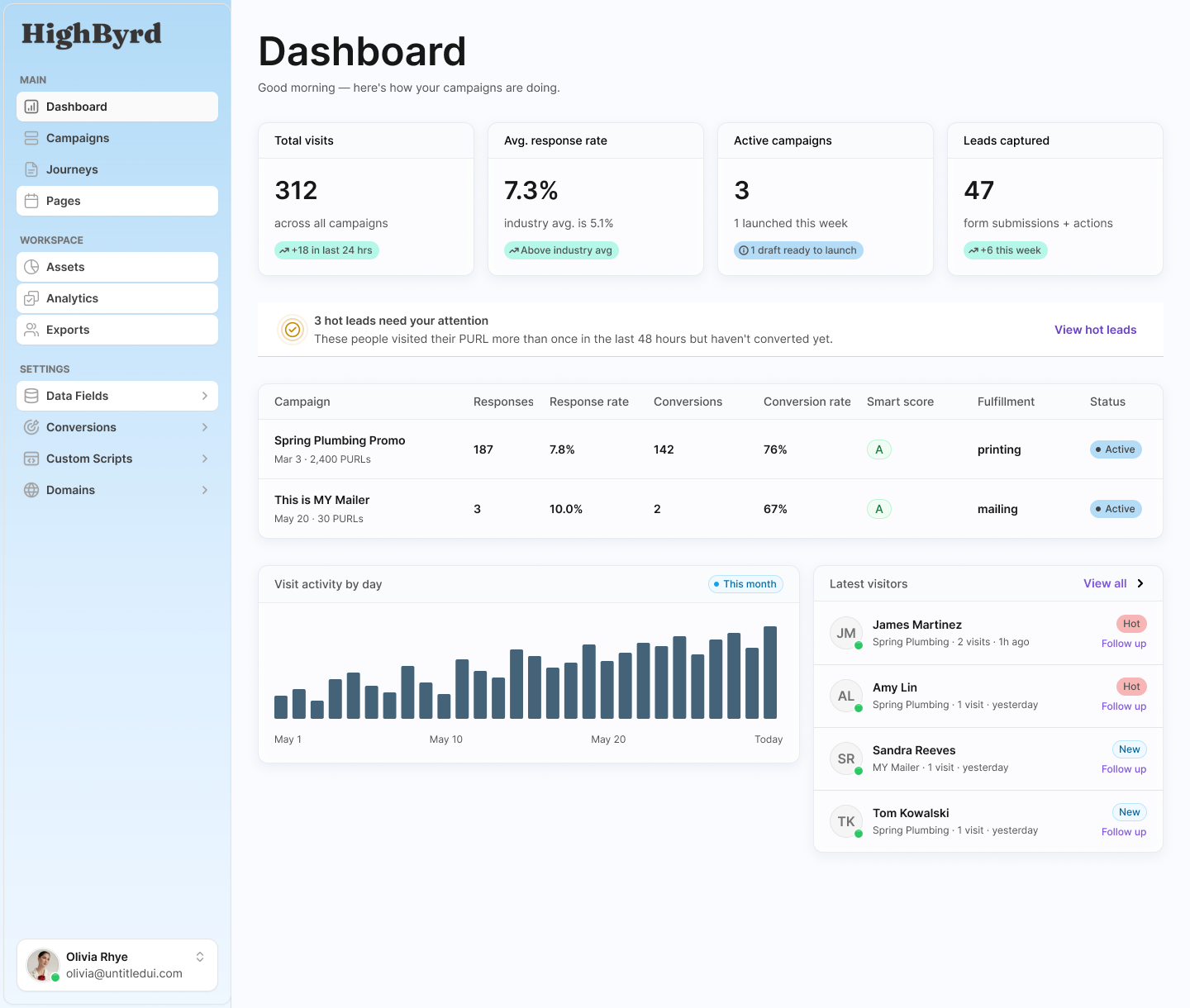Follow up with James Martinez
1190x1008 pixels.
(1124, 644)
